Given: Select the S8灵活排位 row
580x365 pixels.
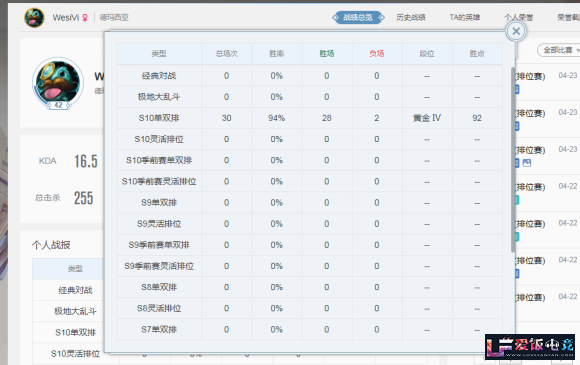Looking at the screenshot, I should pyautogui.click(x=309, y=308).
